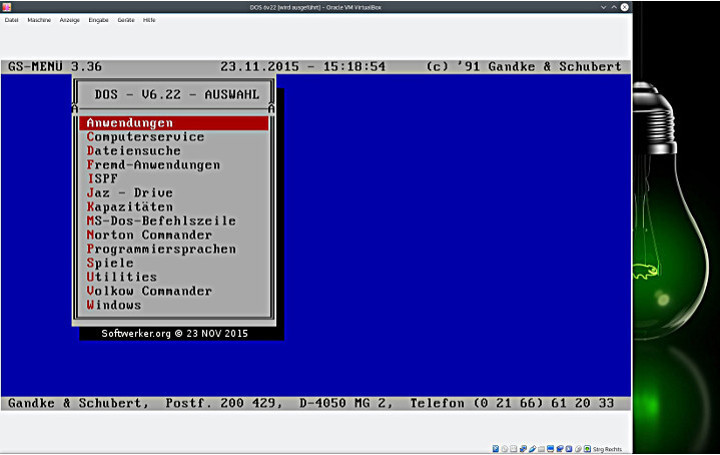
Task: Launch the Windows entry in the list
Action: (x=114, y=305)
